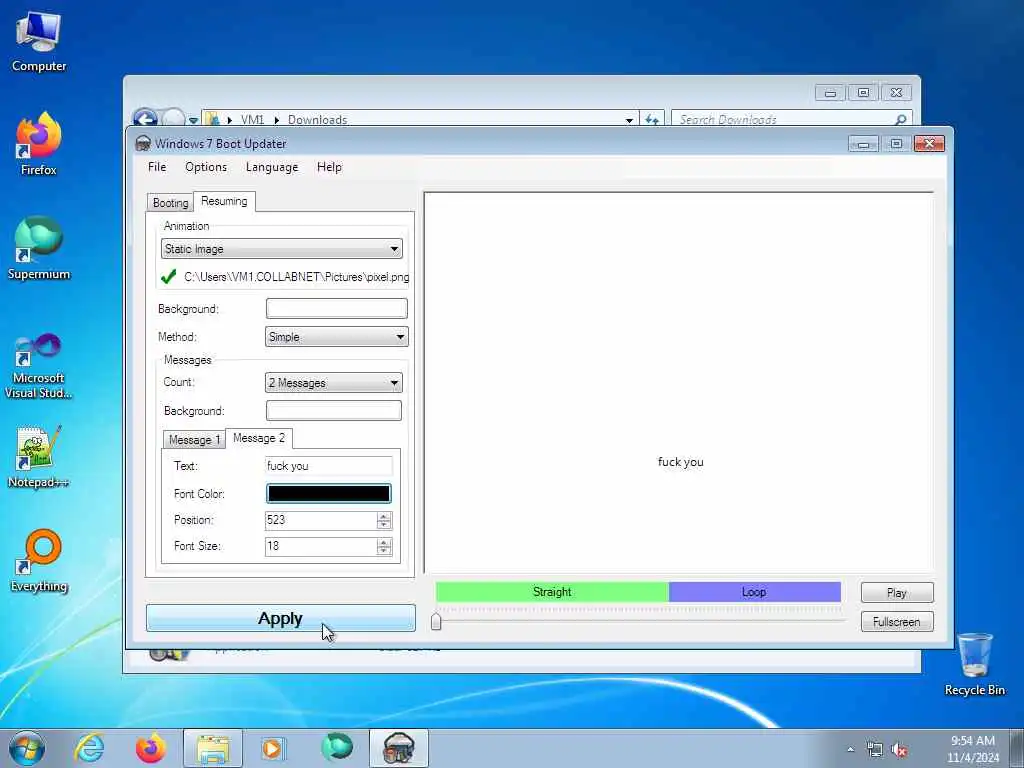This screenshot has height=768, width=1024.
Task: Click the Fullscreen button
Action: tap(897, 622)
